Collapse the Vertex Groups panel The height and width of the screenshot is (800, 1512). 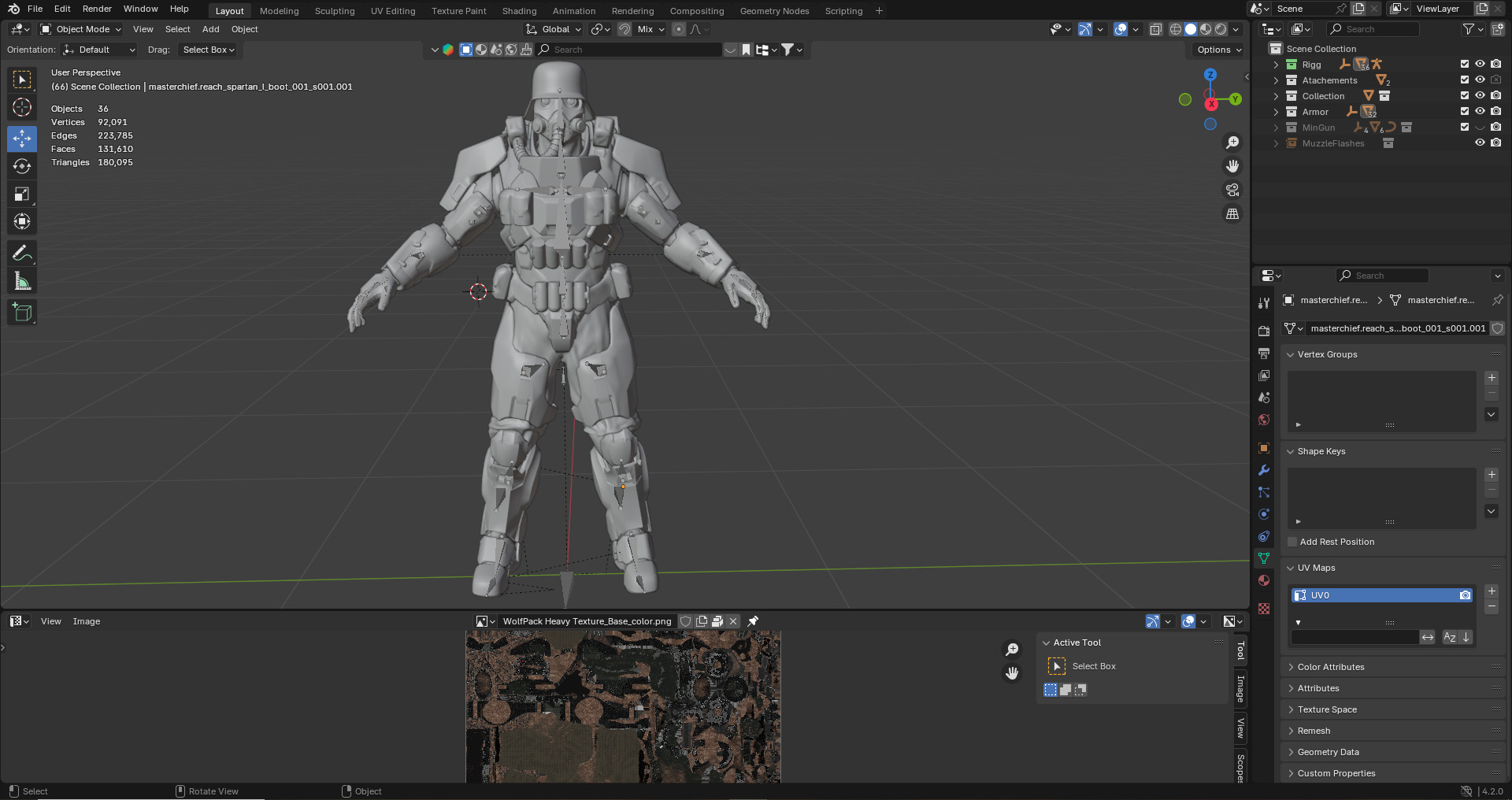1291,354
